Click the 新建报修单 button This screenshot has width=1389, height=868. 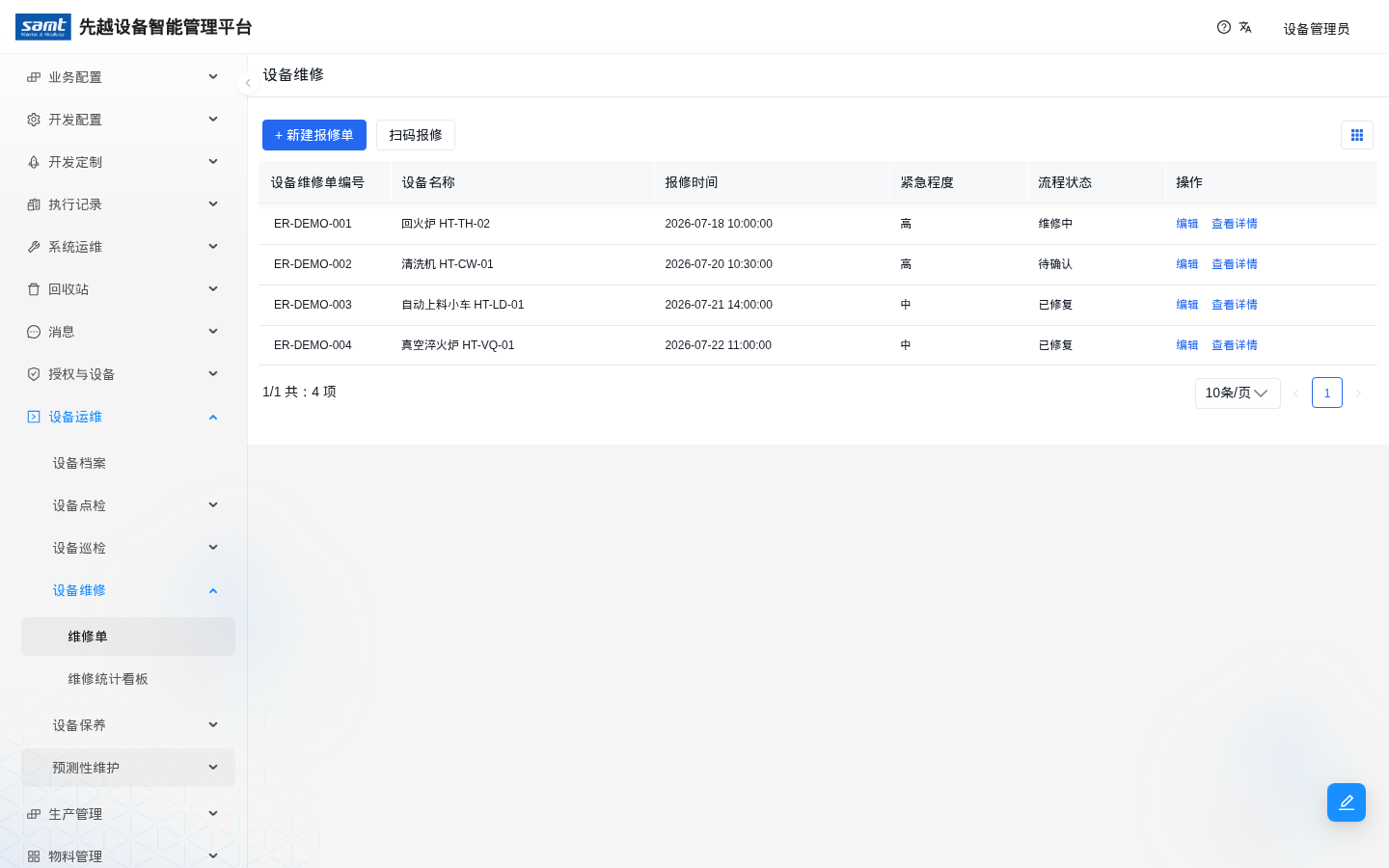(314, 135)
